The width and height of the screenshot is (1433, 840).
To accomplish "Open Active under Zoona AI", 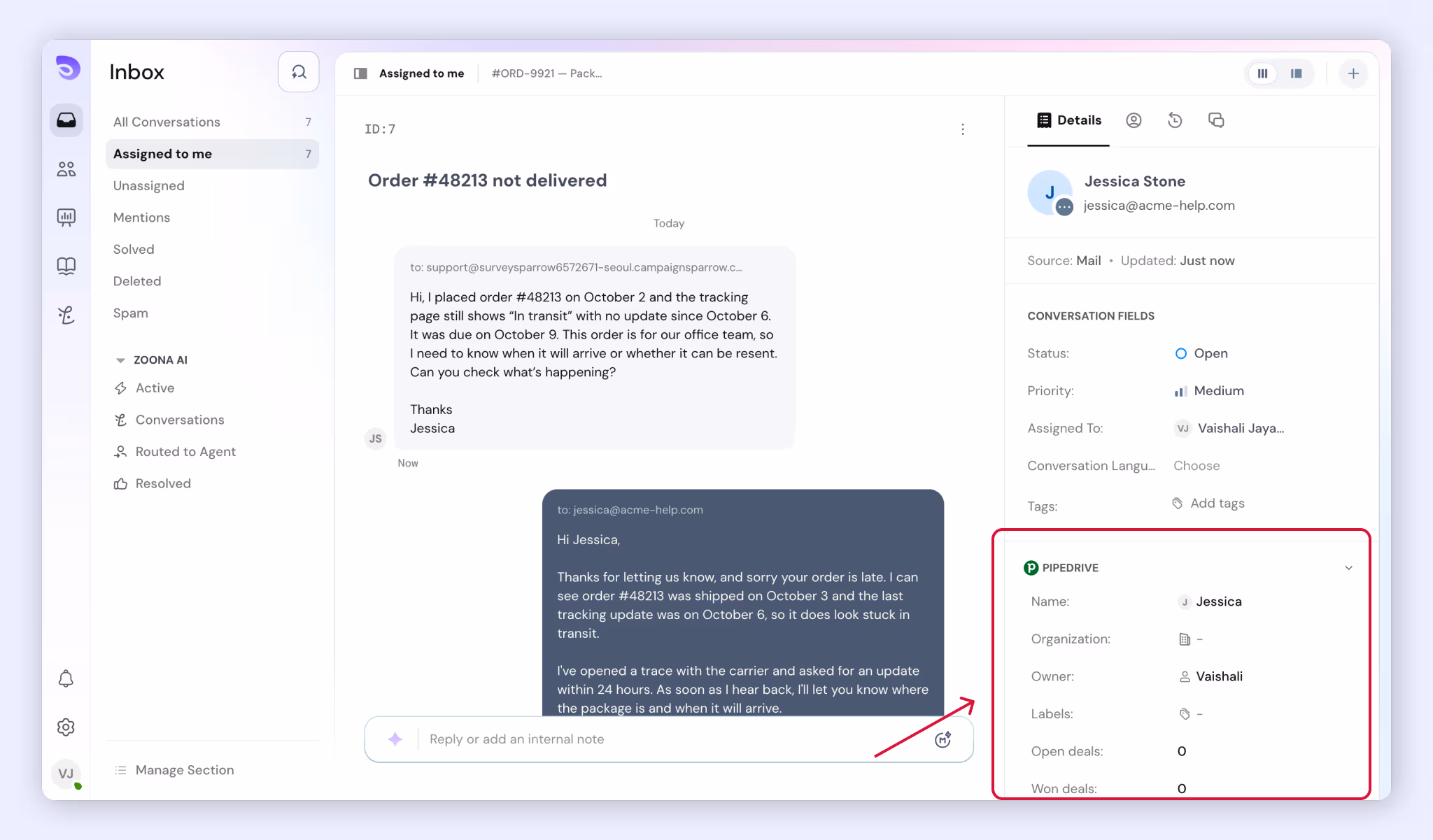I will (x=212, y=388).
